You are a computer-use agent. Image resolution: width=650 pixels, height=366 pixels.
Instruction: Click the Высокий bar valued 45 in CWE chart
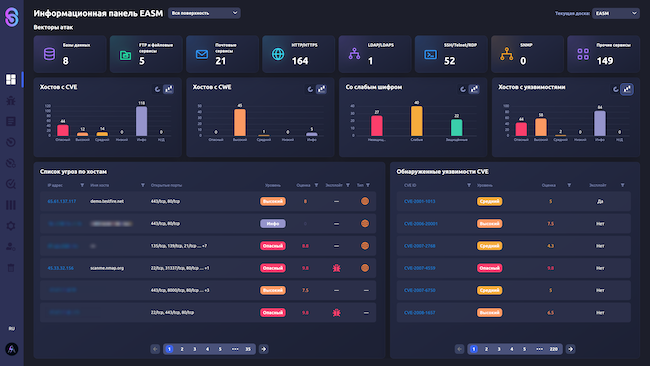(240, 122)
